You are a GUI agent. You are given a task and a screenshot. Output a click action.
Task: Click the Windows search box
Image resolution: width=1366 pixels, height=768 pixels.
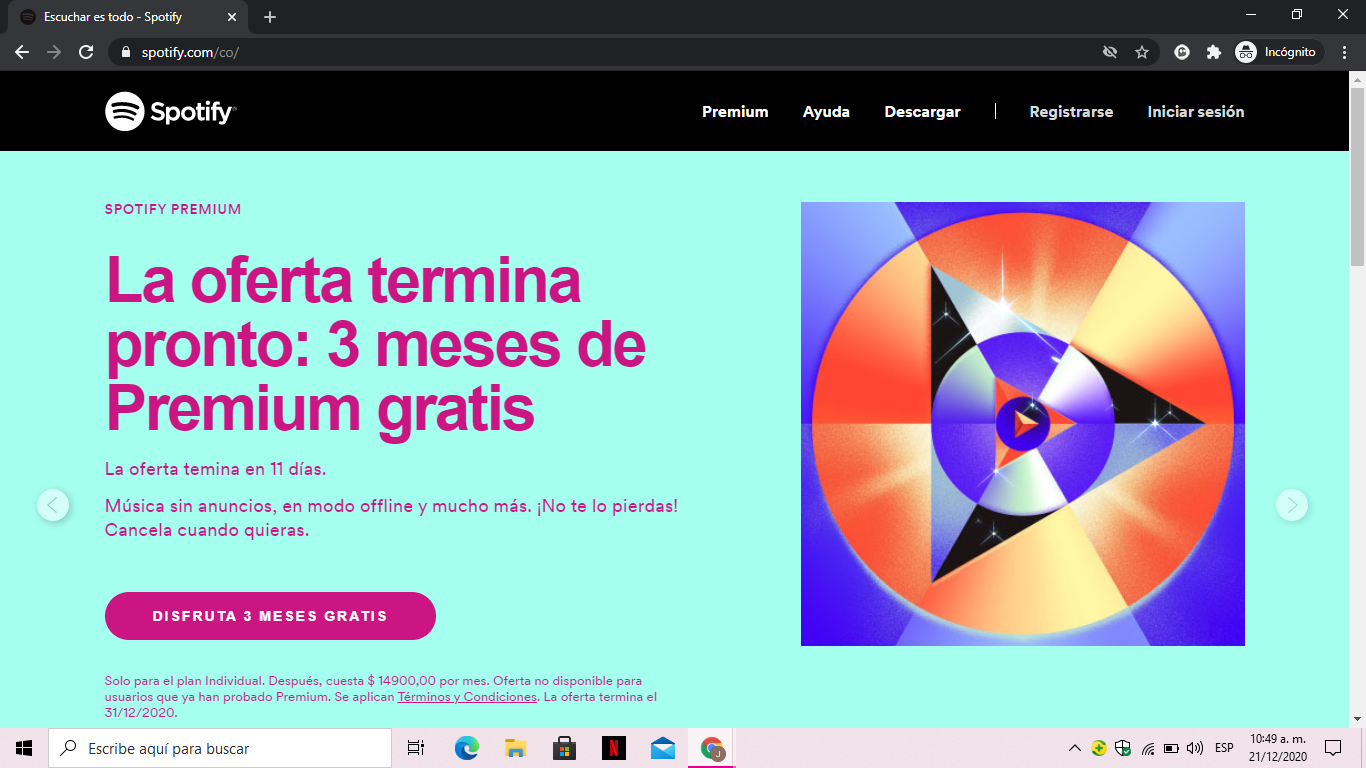[220, 748]
